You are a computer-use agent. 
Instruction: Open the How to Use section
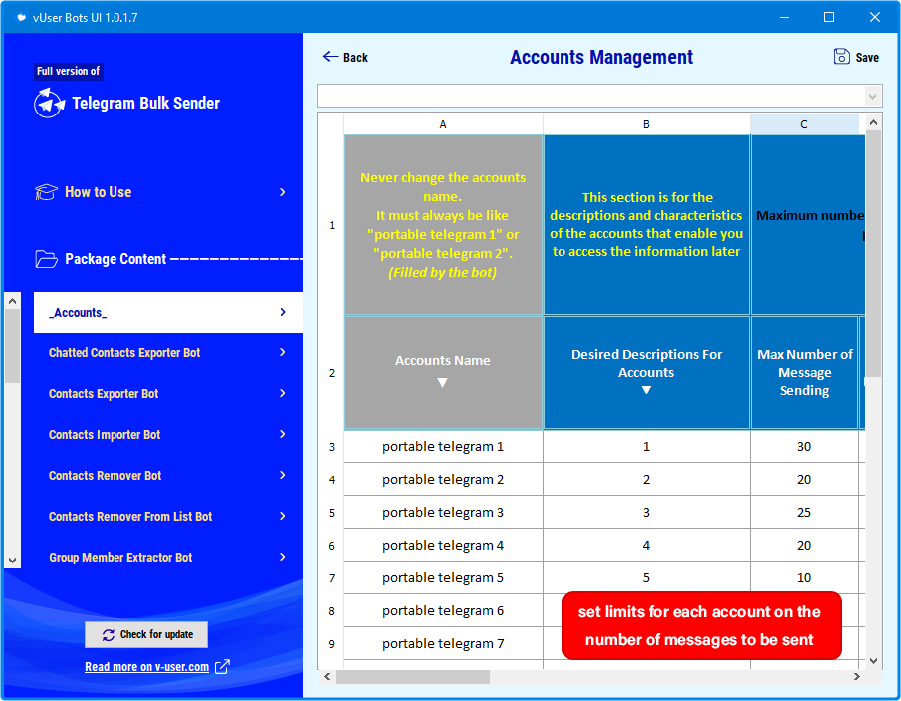tap(161, 192)
